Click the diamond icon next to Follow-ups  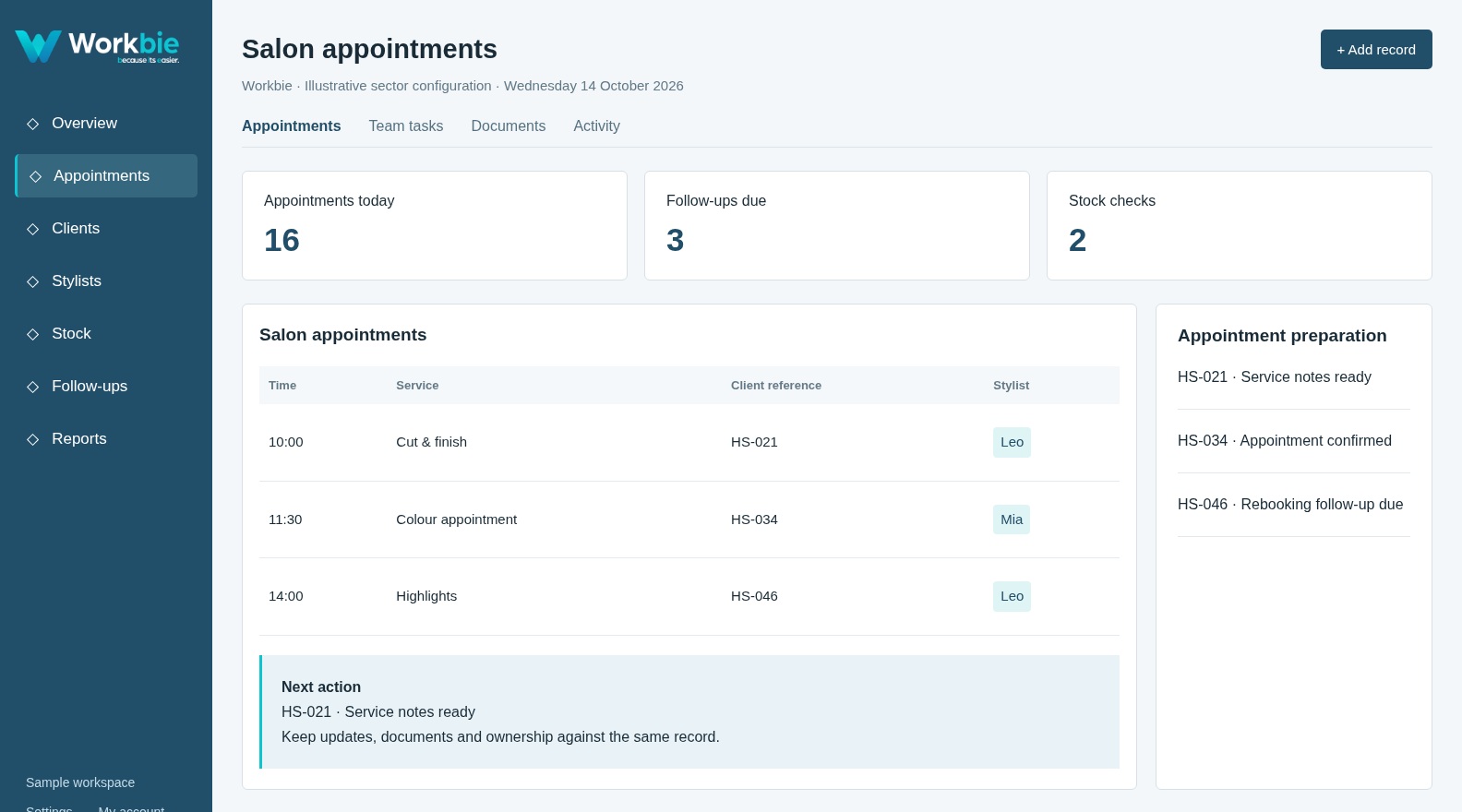pyautogui.click(x=33, y=387)
